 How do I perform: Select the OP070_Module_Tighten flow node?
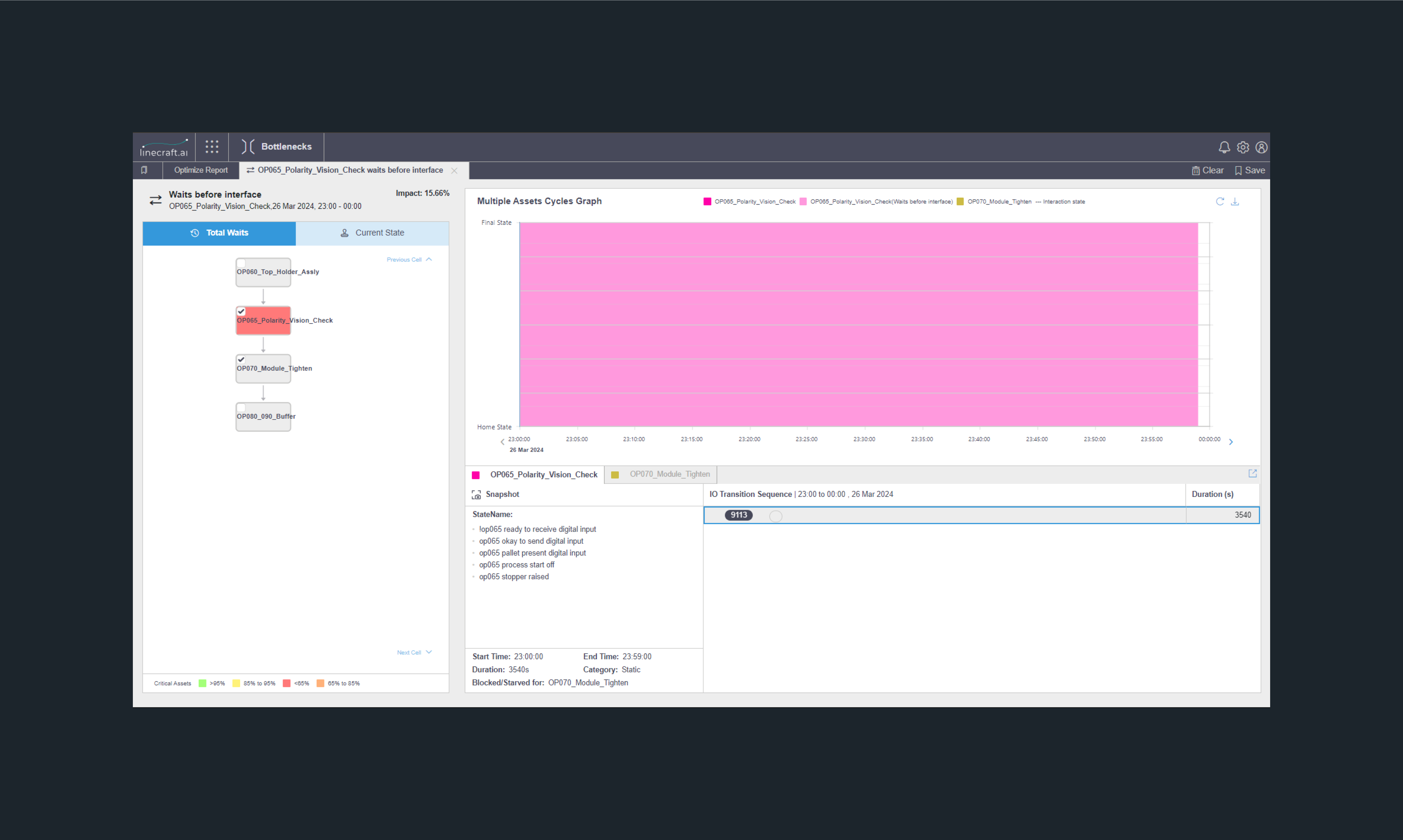pyautogui.click(x=263, y=368)
